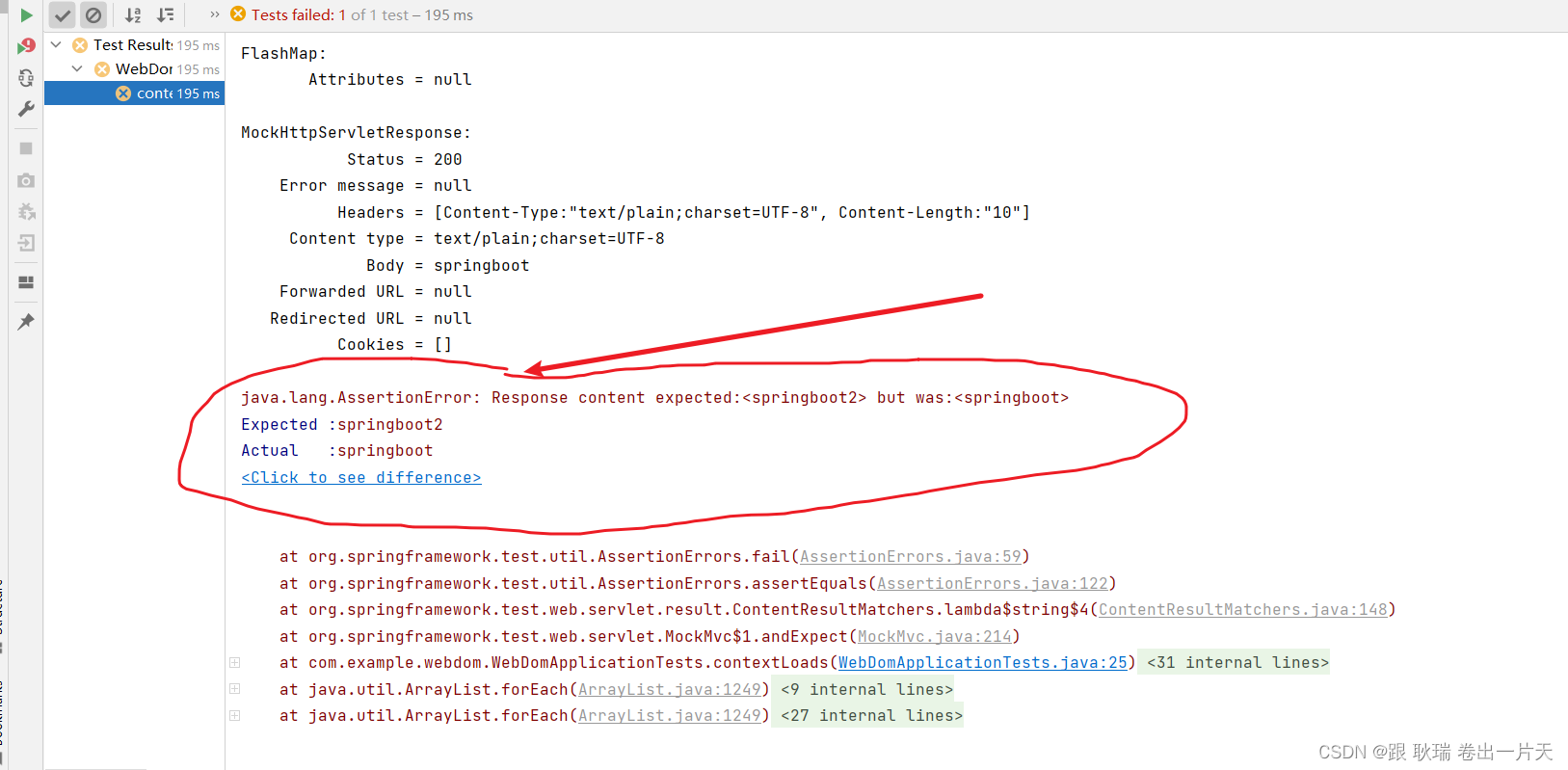Unfold gutter plus on contextLoads stack line

coord(234,662)
